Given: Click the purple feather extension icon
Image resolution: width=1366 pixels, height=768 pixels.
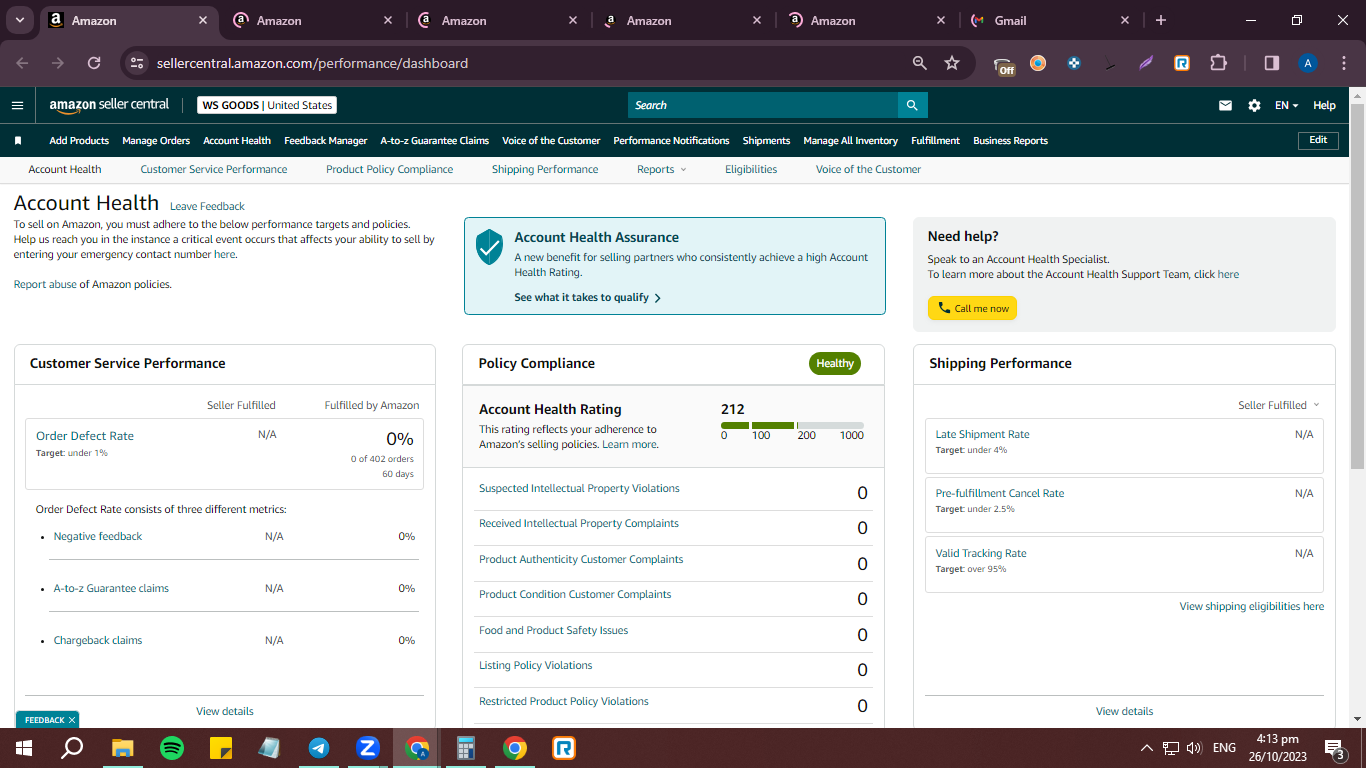Looking at the screenshot, I should 1146,63.
